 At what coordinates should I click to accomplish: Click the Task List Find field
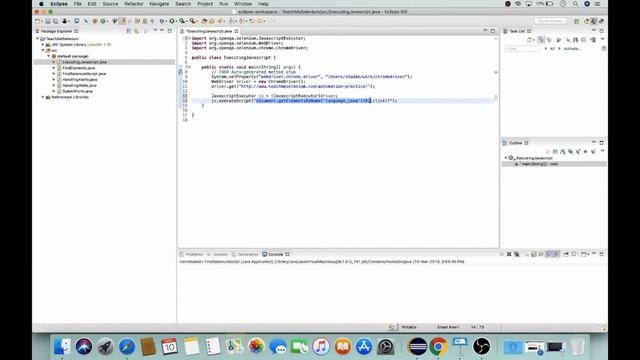click(522, 49)
